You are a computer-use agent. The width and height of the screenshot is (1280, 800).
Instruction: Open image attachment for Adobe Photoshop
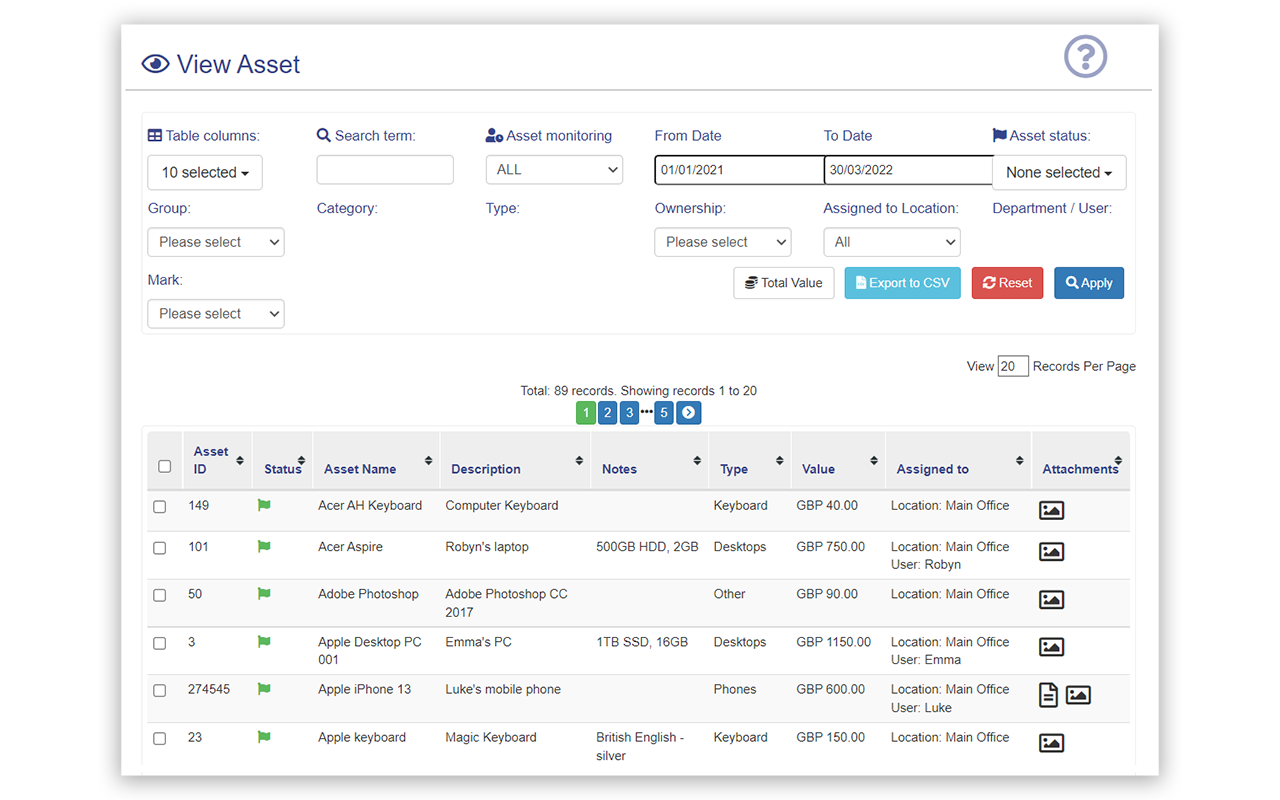tap(1051, 600)
